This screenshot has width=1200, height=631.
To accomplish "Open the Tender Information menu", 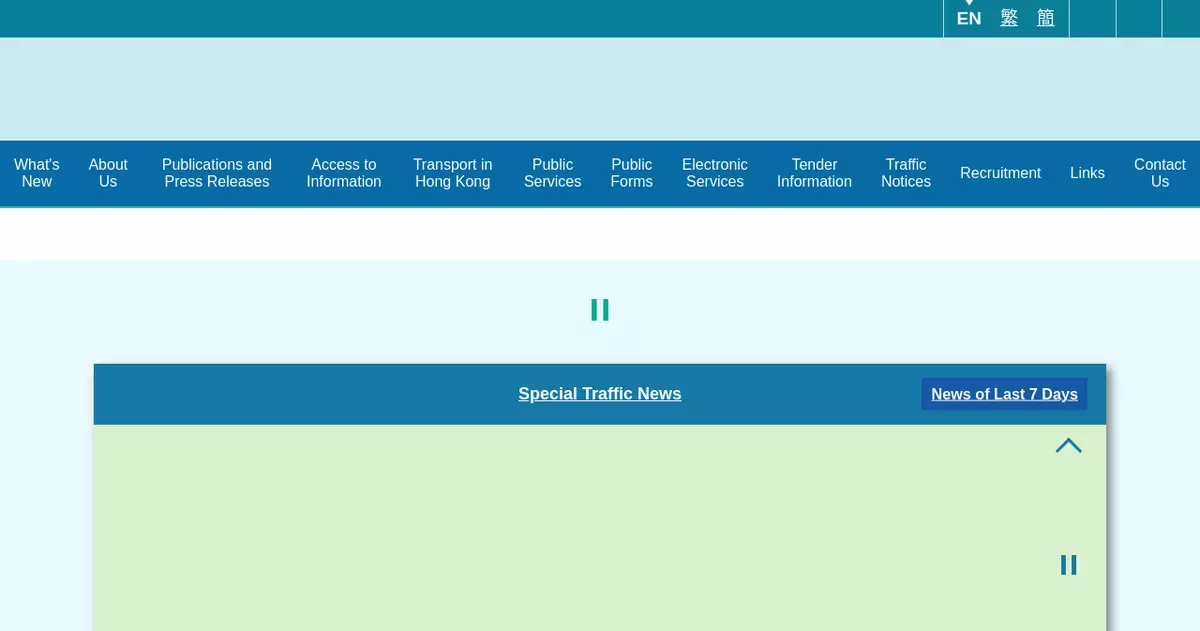I will (814, 173).
